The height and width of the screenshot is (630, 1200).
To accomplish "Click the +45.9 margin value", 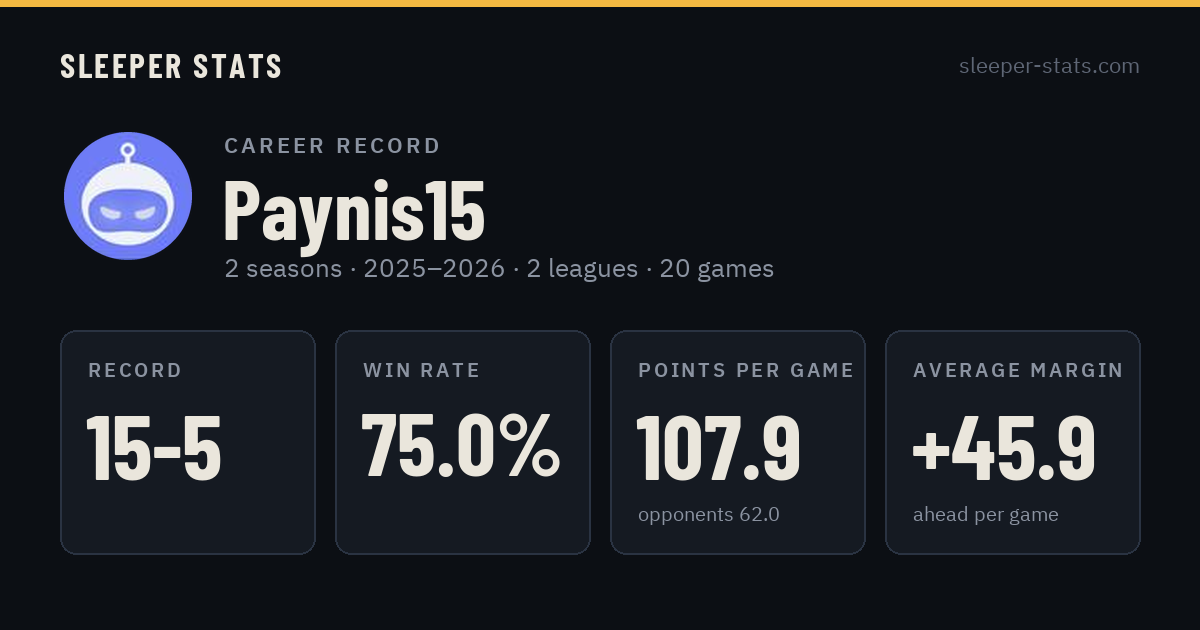I will (1004, 446).
